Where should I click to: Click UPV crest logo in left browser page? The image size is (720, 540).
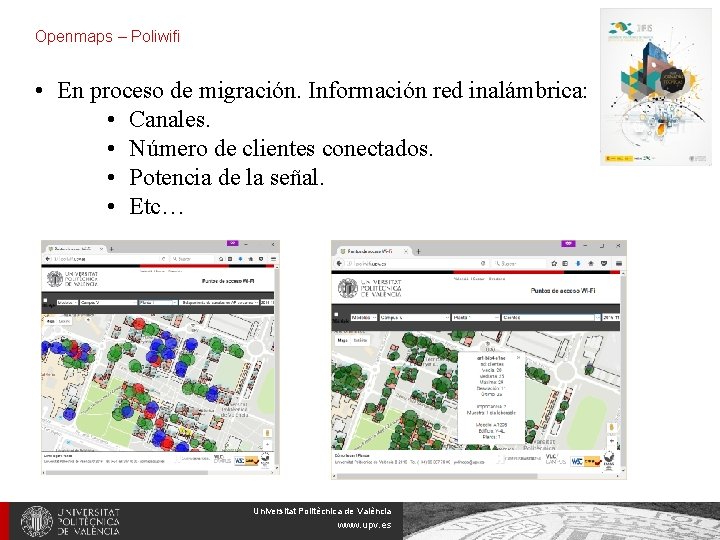[x=55, y=279]
